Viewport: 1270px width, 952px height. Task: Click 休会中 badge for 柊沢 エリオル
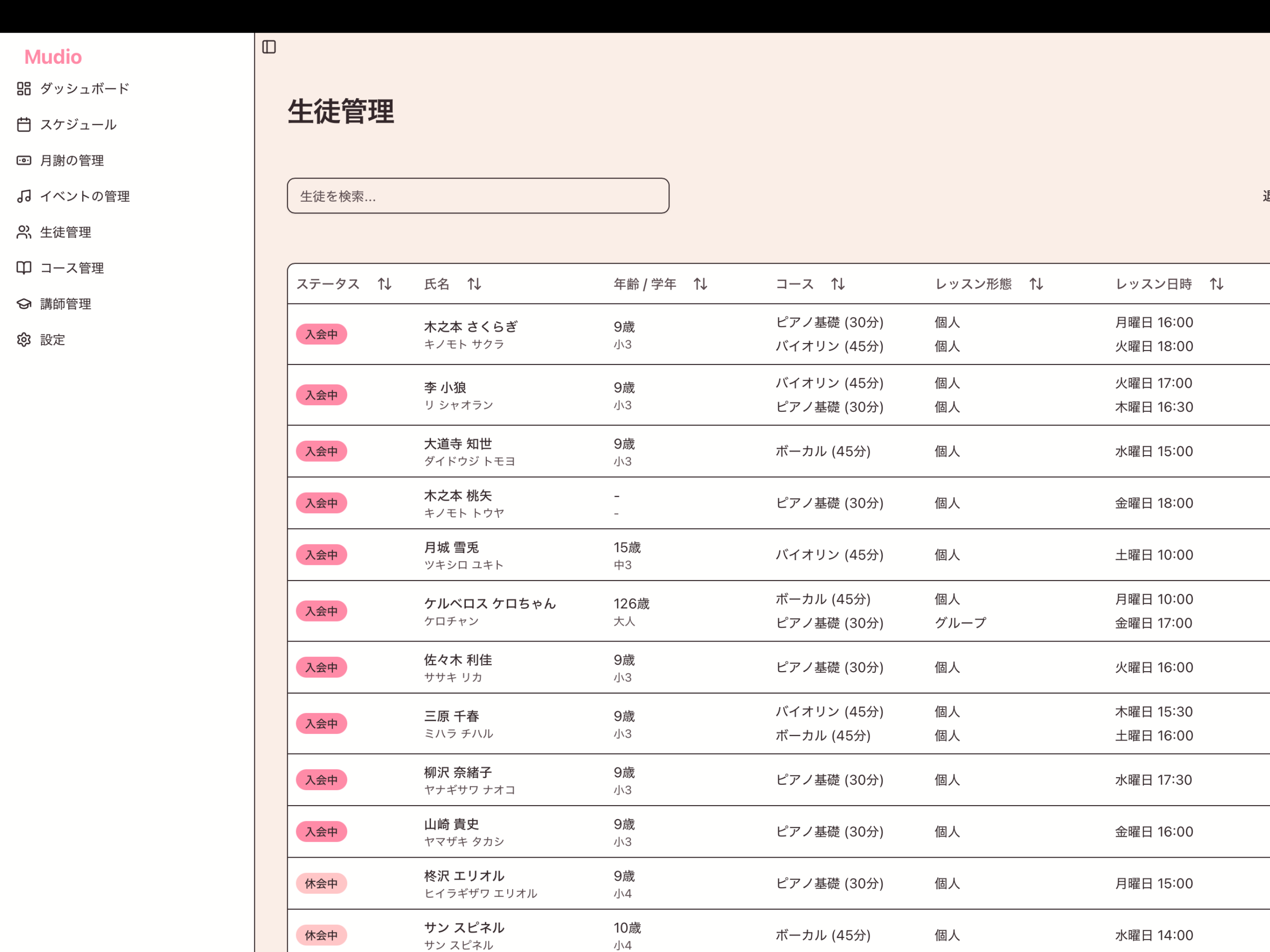tap(322, 883)
